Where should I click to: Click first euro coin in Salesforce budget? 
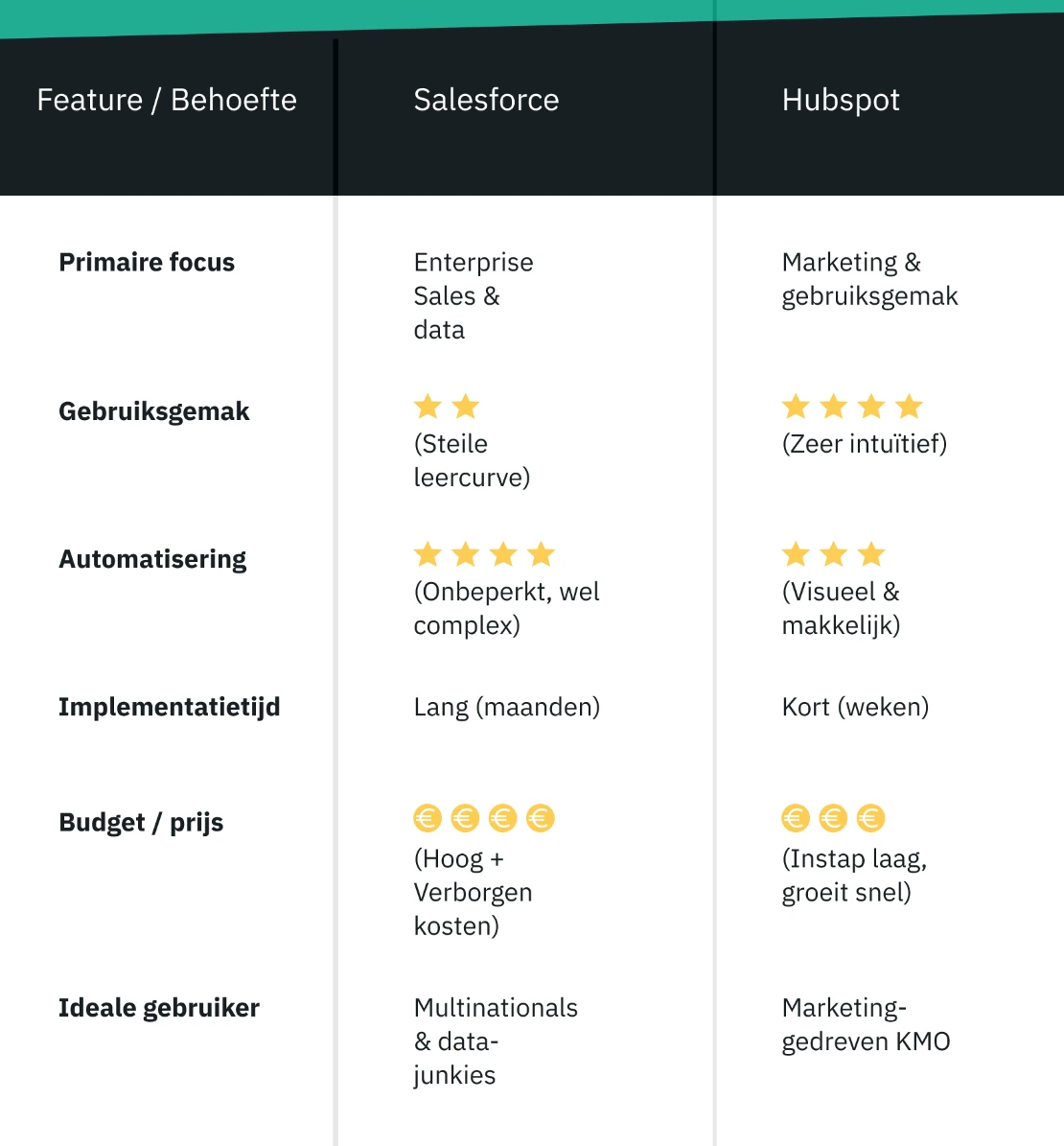point(428,818)
